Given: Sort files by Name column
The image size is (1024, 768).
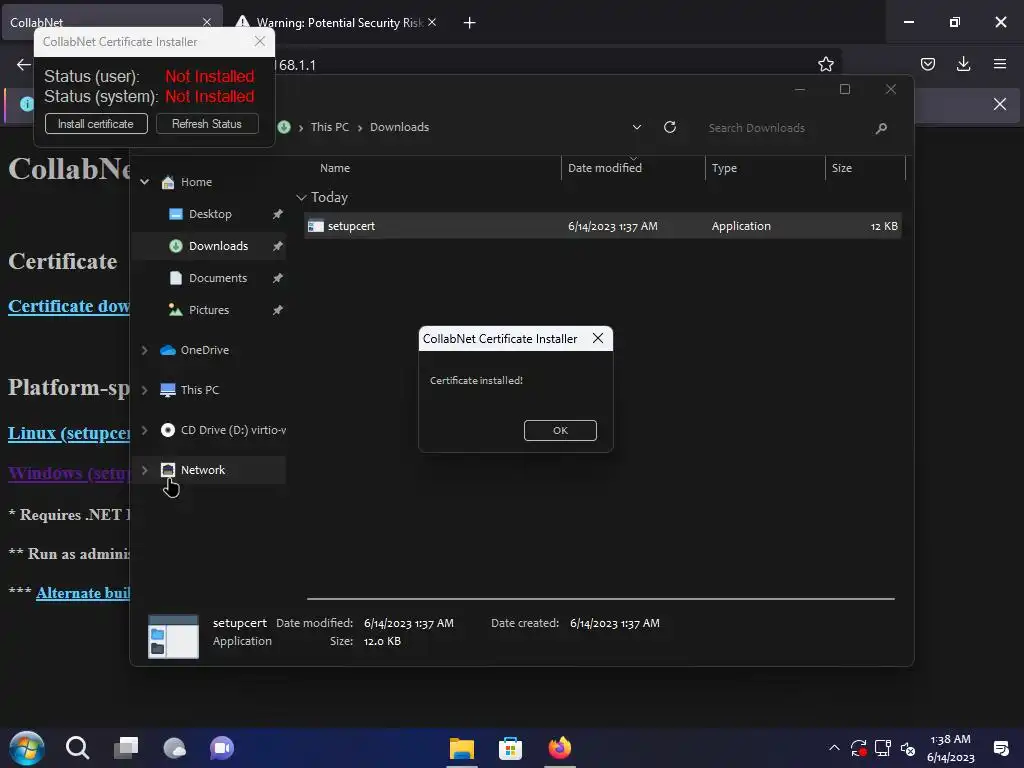Looking at the screenshot, I should point(335,168).
